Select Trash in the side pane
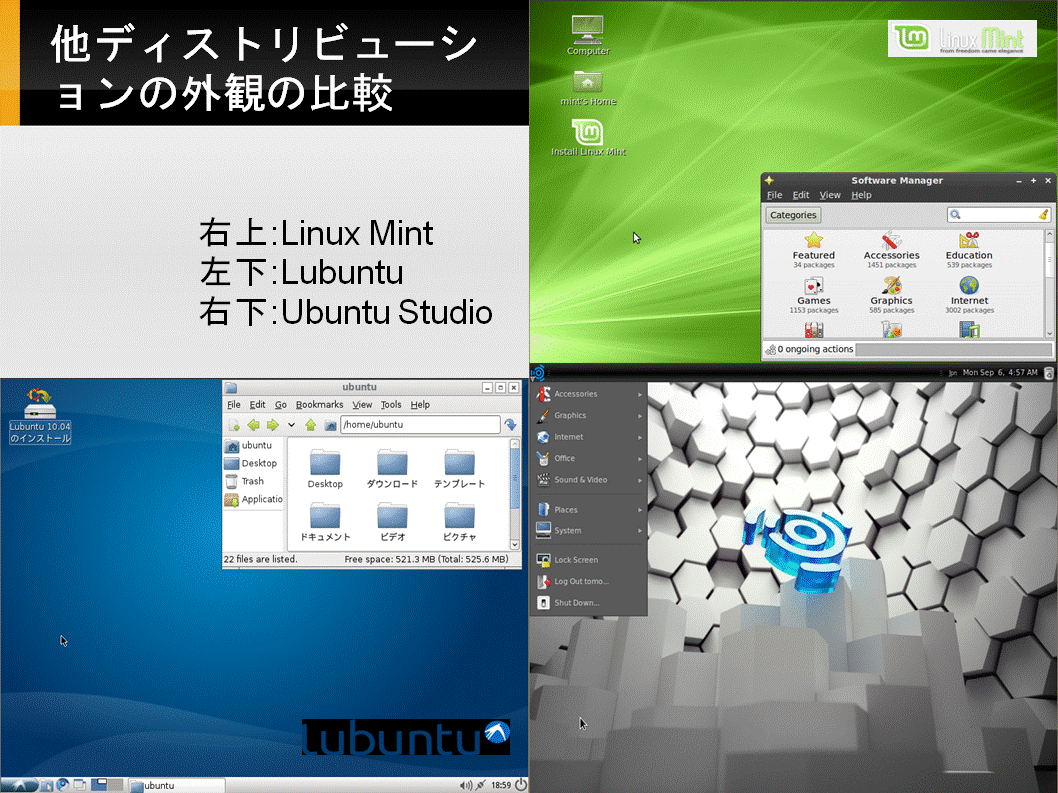 [252, 481]
